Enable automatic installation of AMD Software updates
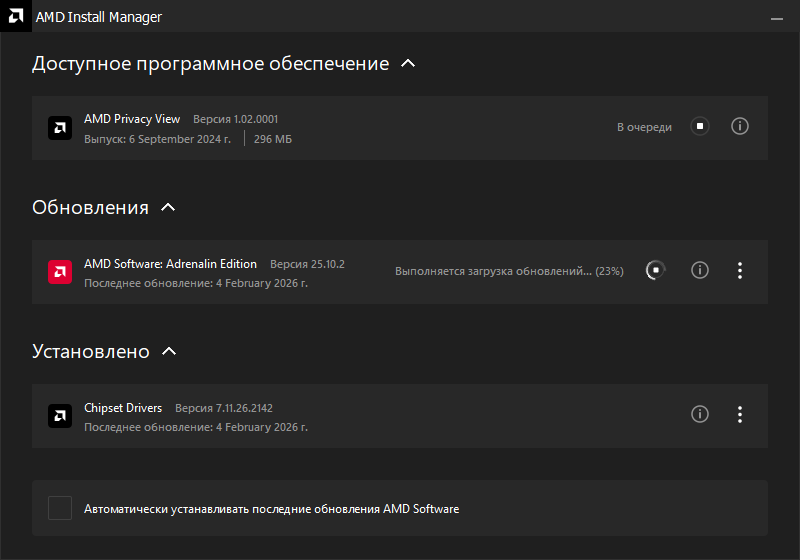 click(x=60, y=508)
